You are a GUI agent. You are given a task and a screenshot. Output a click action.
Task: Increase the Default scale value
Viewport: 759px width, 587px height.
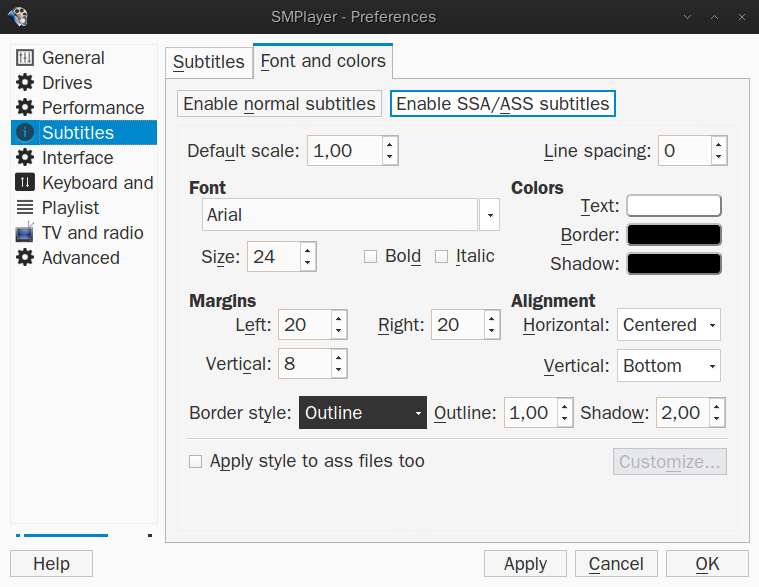(x=390, y=144)
